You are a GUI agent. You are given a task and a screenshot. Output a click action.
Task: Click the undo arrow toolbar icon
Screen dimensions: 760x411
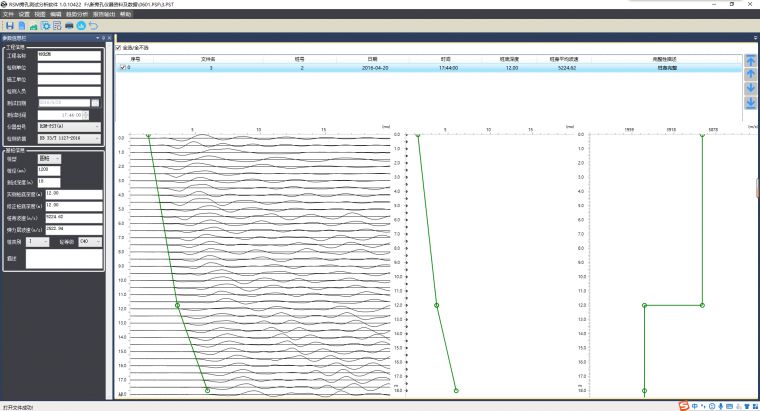click(93, 25)
